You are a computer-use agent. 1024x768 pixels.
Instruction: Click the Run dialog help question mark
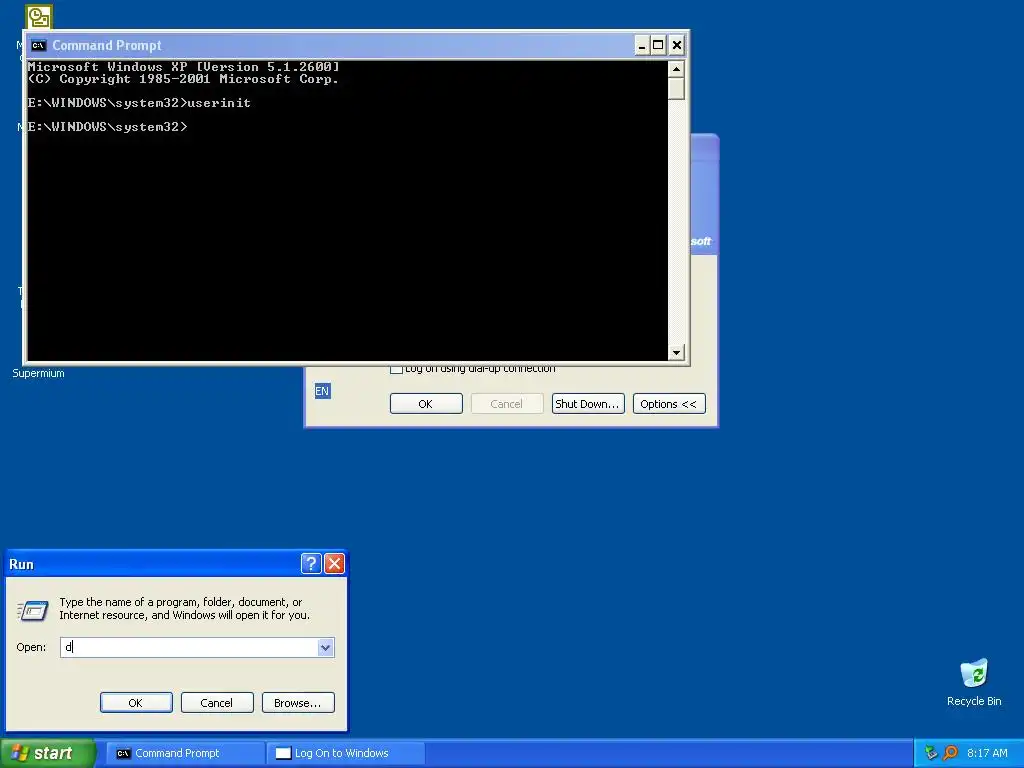[311, 564]
